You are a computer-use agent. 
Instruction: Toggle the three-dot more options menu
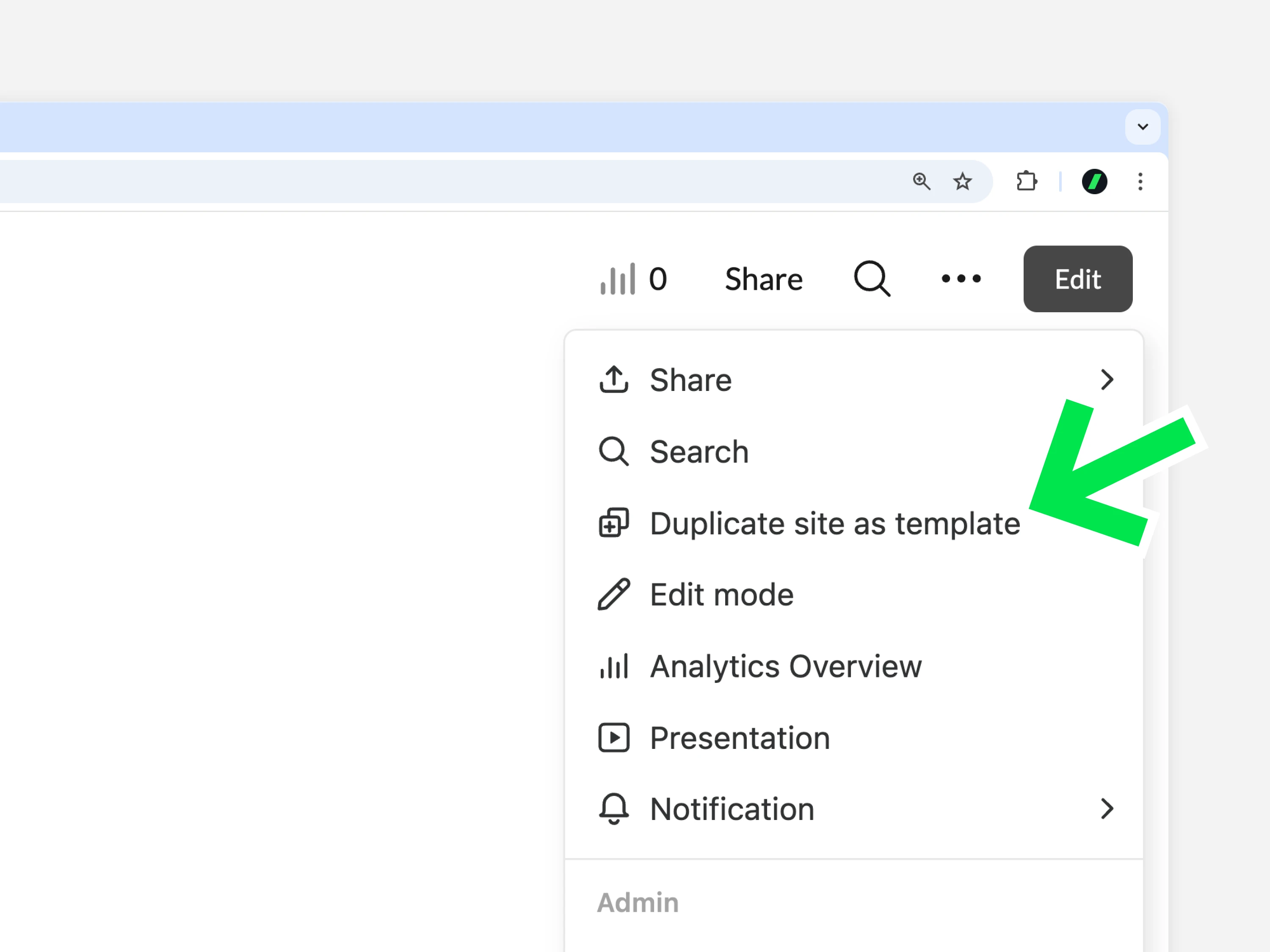(961, 279)
